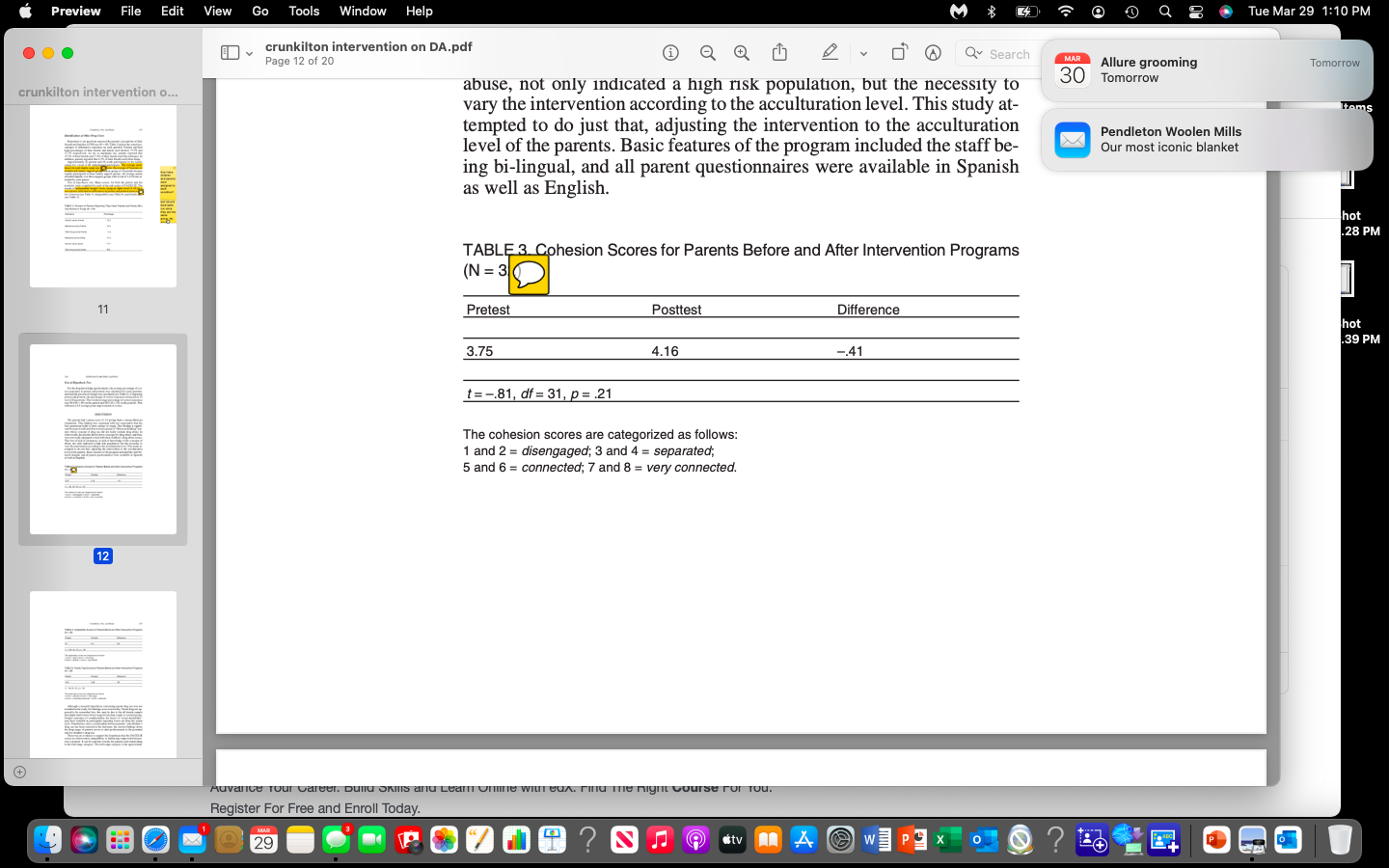Share the PDF via the Share icon
This screenshot has width=1389, height=868.
[779, 53]
